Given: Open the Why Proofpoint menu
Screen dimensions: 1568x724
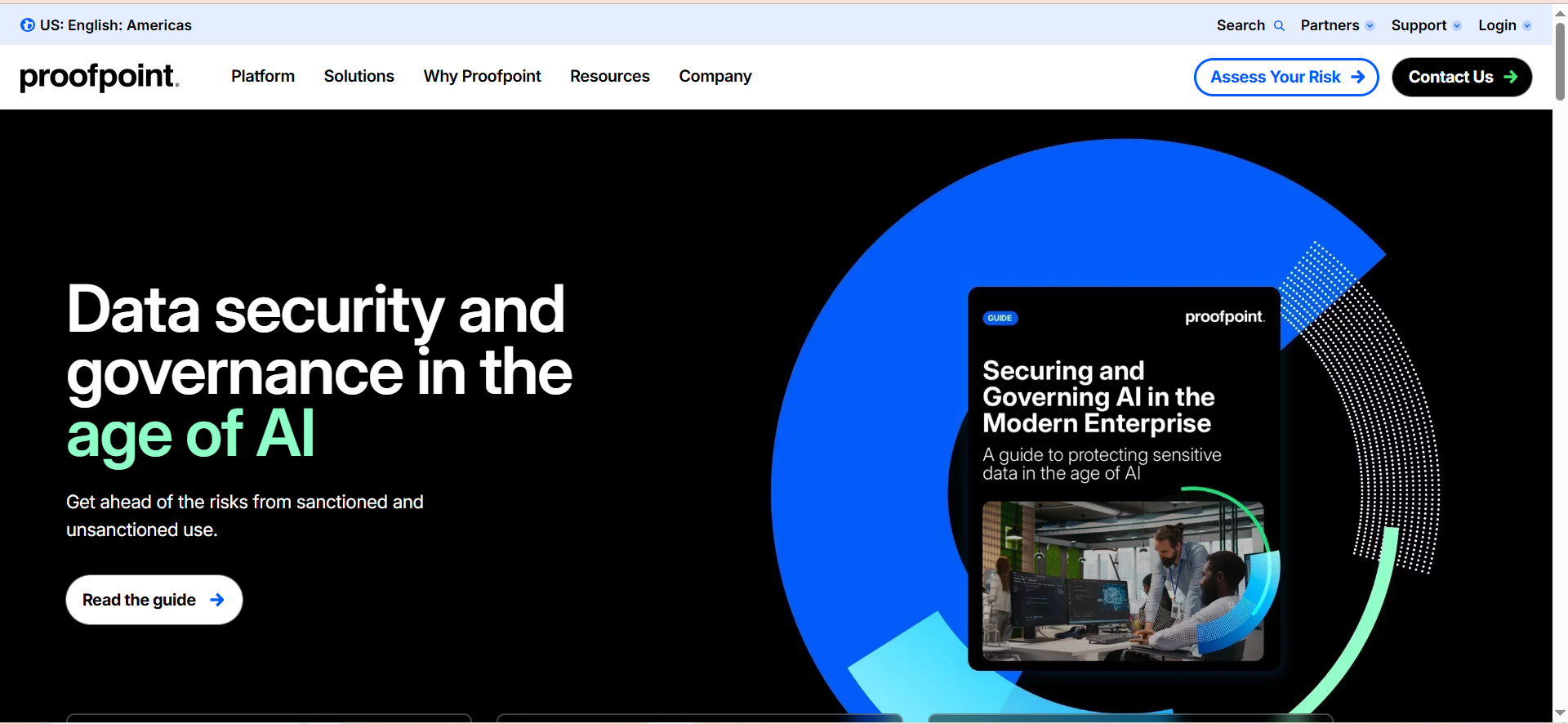Looking at the screenshot, I should tap(483, 76).
